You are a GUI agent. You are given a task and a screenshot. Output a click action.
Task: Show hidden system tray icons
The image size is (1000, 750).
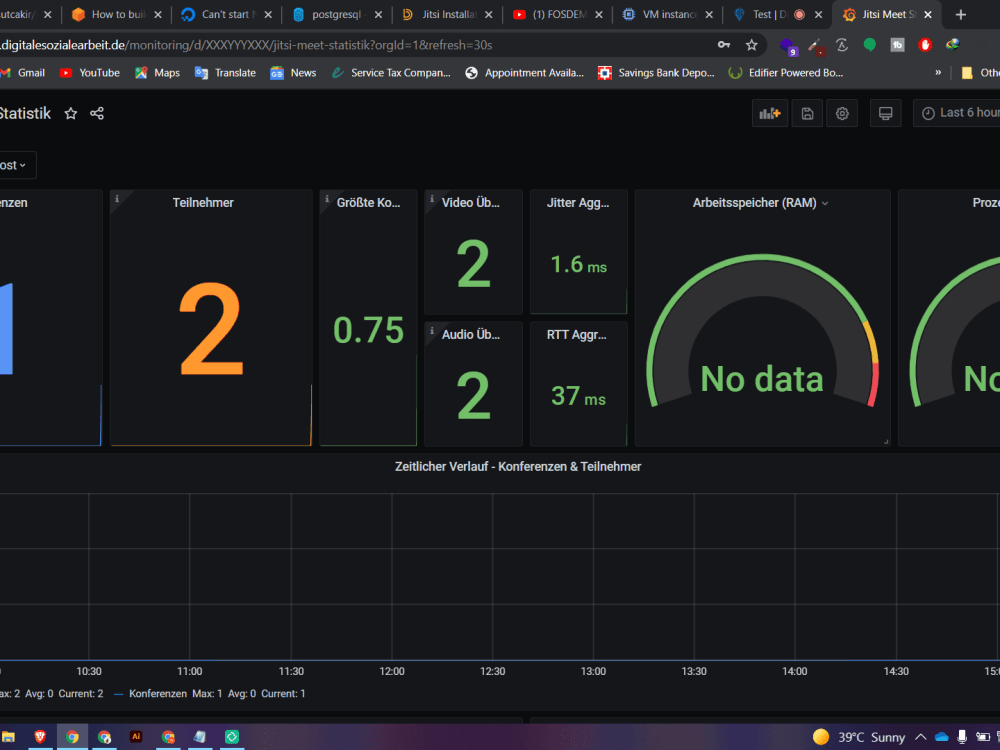pos(920,737)
